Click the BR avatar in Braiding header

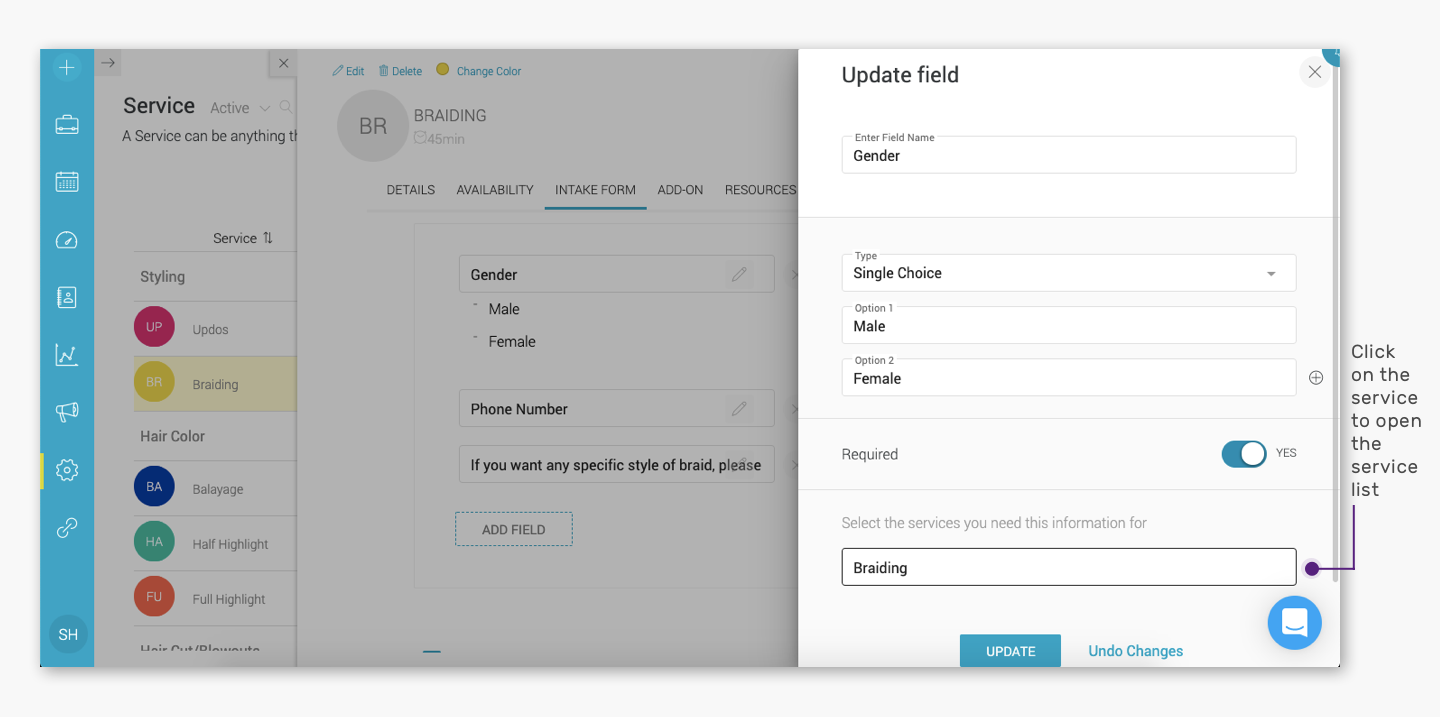(x=373, y=126)
